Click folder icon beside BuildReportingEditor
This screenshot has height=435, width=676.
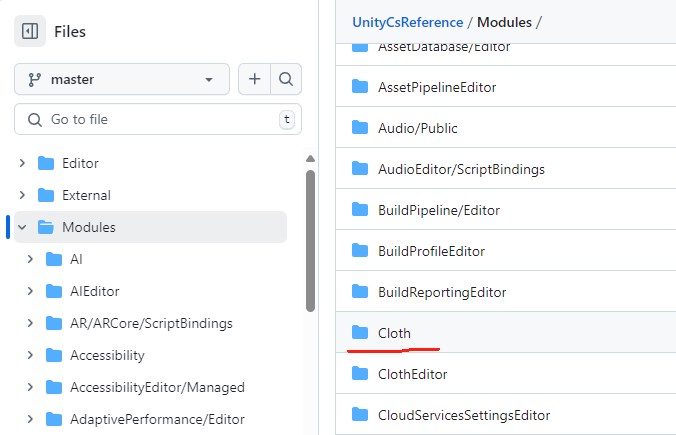(x=360, y=291)
